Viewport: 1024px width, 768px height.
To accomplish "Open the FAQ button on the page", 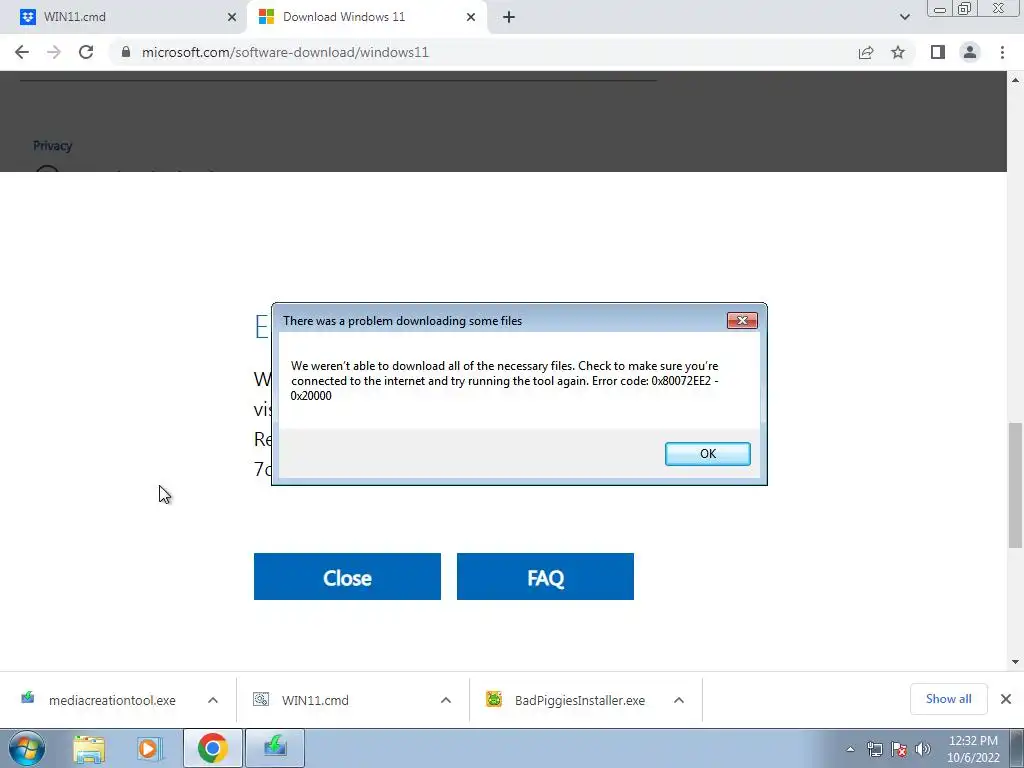I will [x=545, y=577].
